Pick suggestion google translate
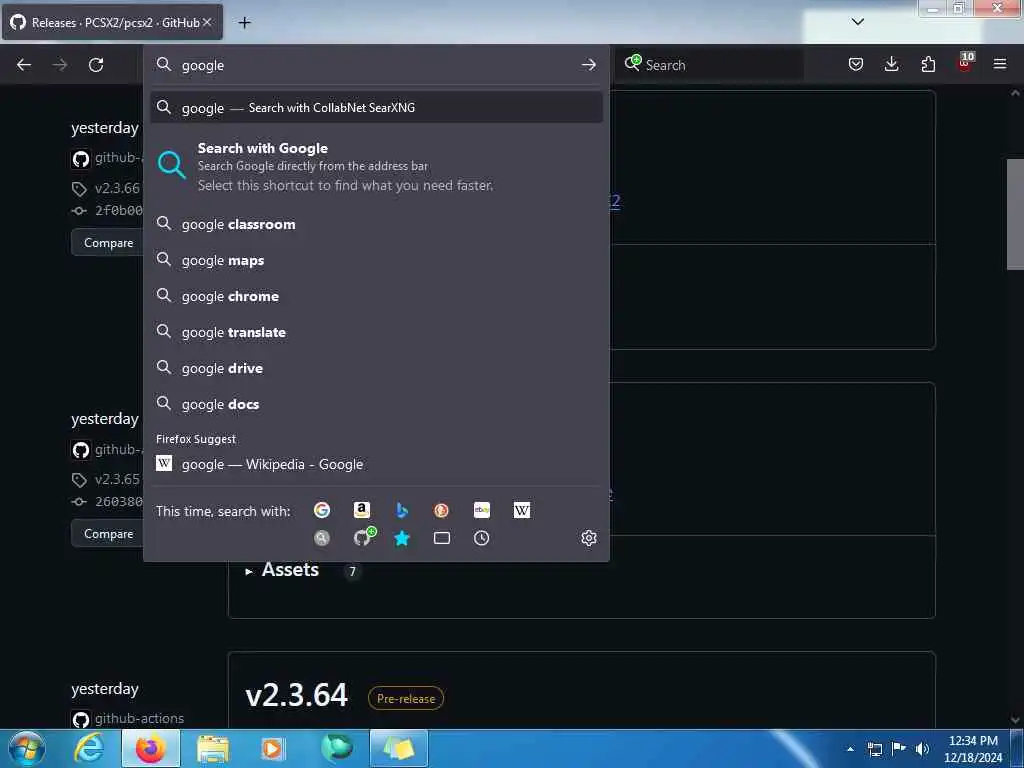Viewport: 1024px width, 768px height. click(x=376, y=332)
